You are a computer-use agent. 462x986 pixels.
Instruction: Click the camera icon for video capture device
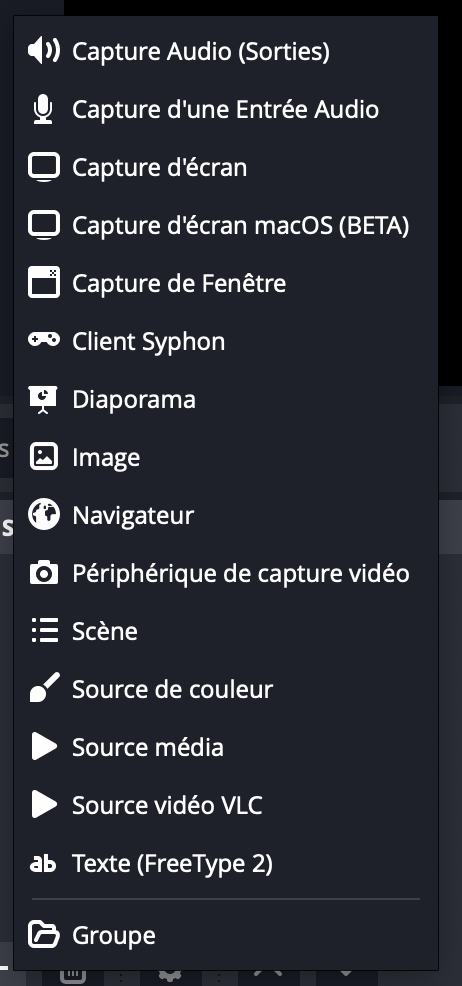coord(44,573)
